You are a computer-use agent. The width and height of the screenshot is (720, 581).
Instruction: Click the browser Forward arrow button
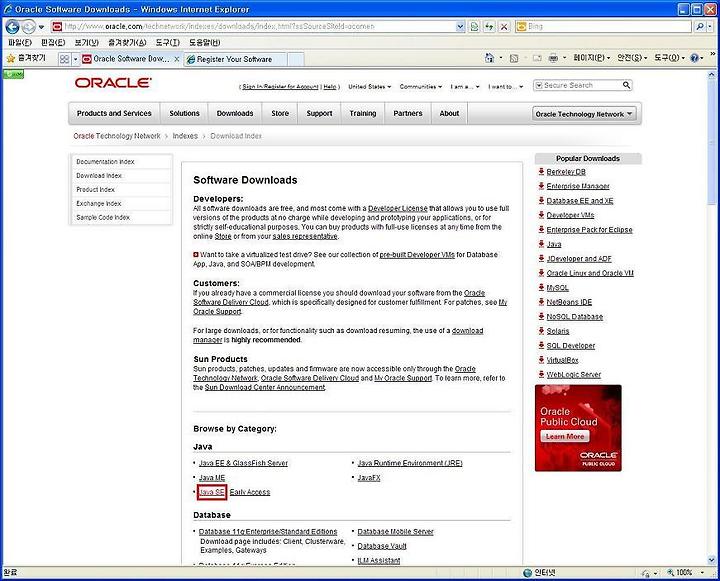[28, 27]
